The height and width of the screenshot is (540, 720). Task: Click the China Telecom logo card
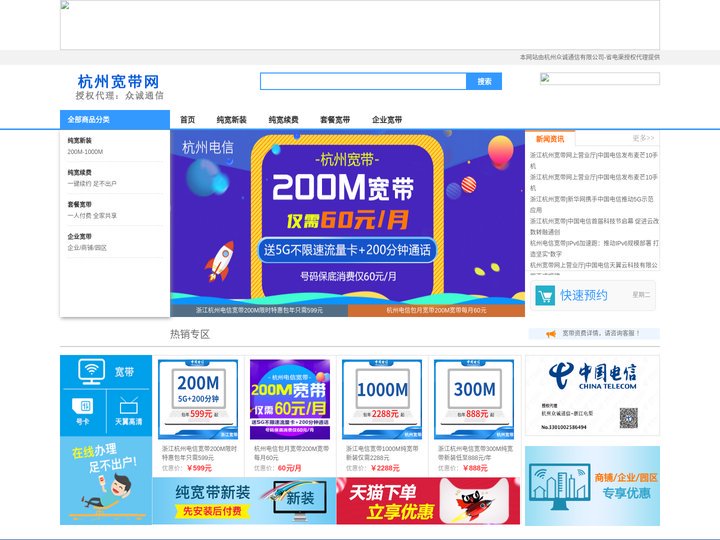pyautogui.click(x=592, y=395)
